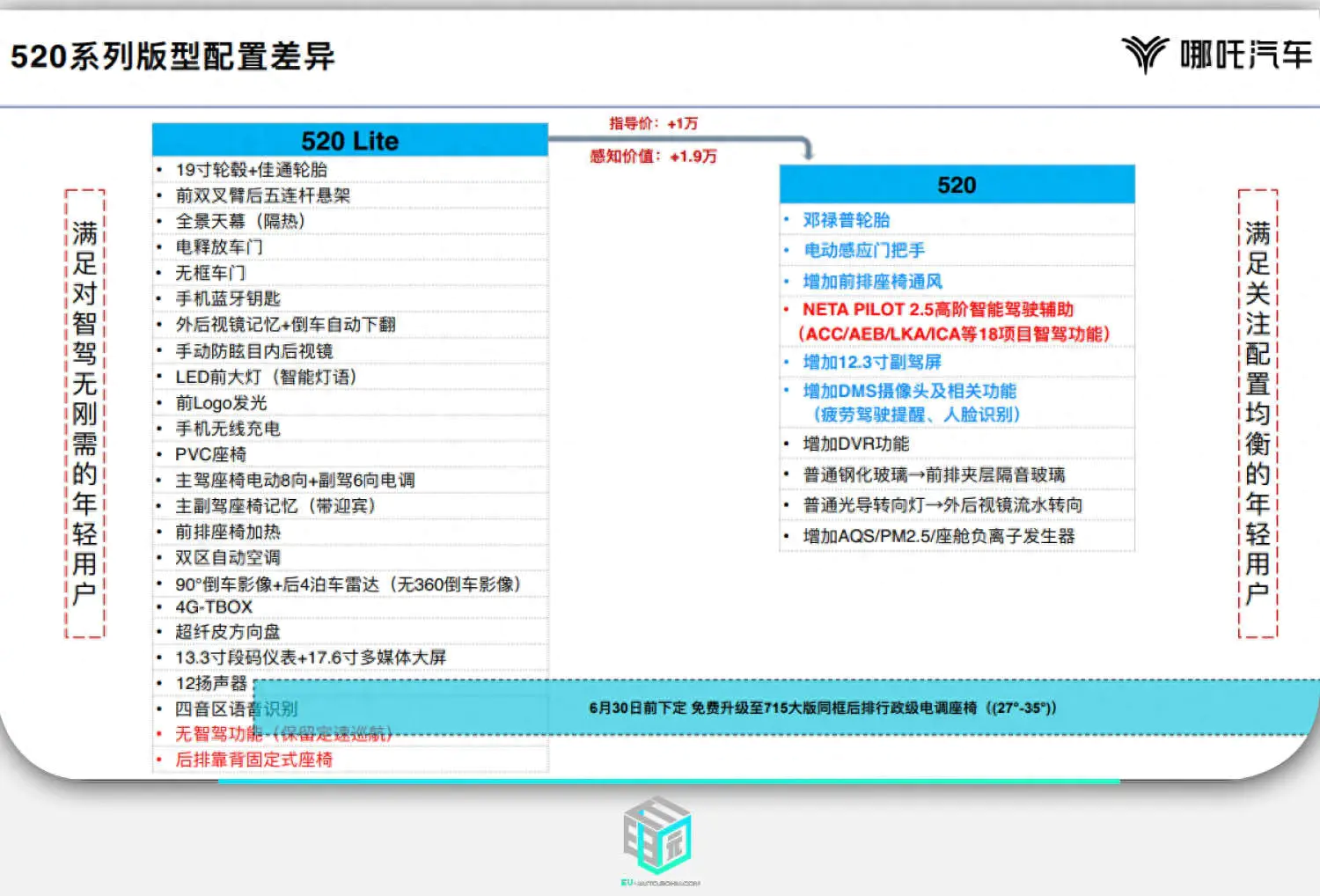Click the row '13.3寸段码仪表+17.6寸多媒体大屏'
The image size is (1320, 896).
pyautogui.click(x=350, y=657)
